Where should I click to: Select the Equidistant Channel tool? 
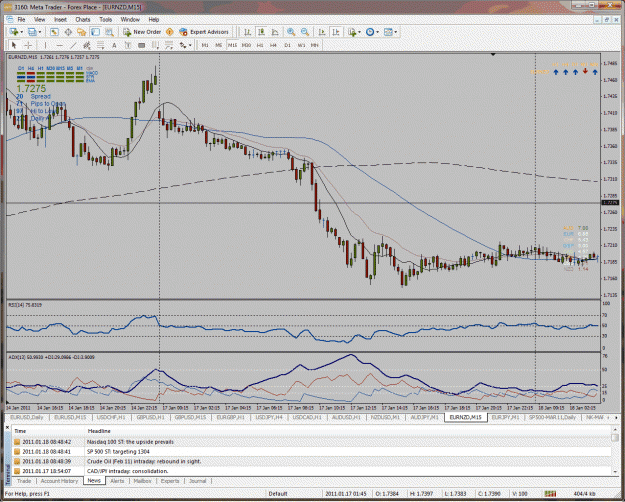[x=86, y=45]
